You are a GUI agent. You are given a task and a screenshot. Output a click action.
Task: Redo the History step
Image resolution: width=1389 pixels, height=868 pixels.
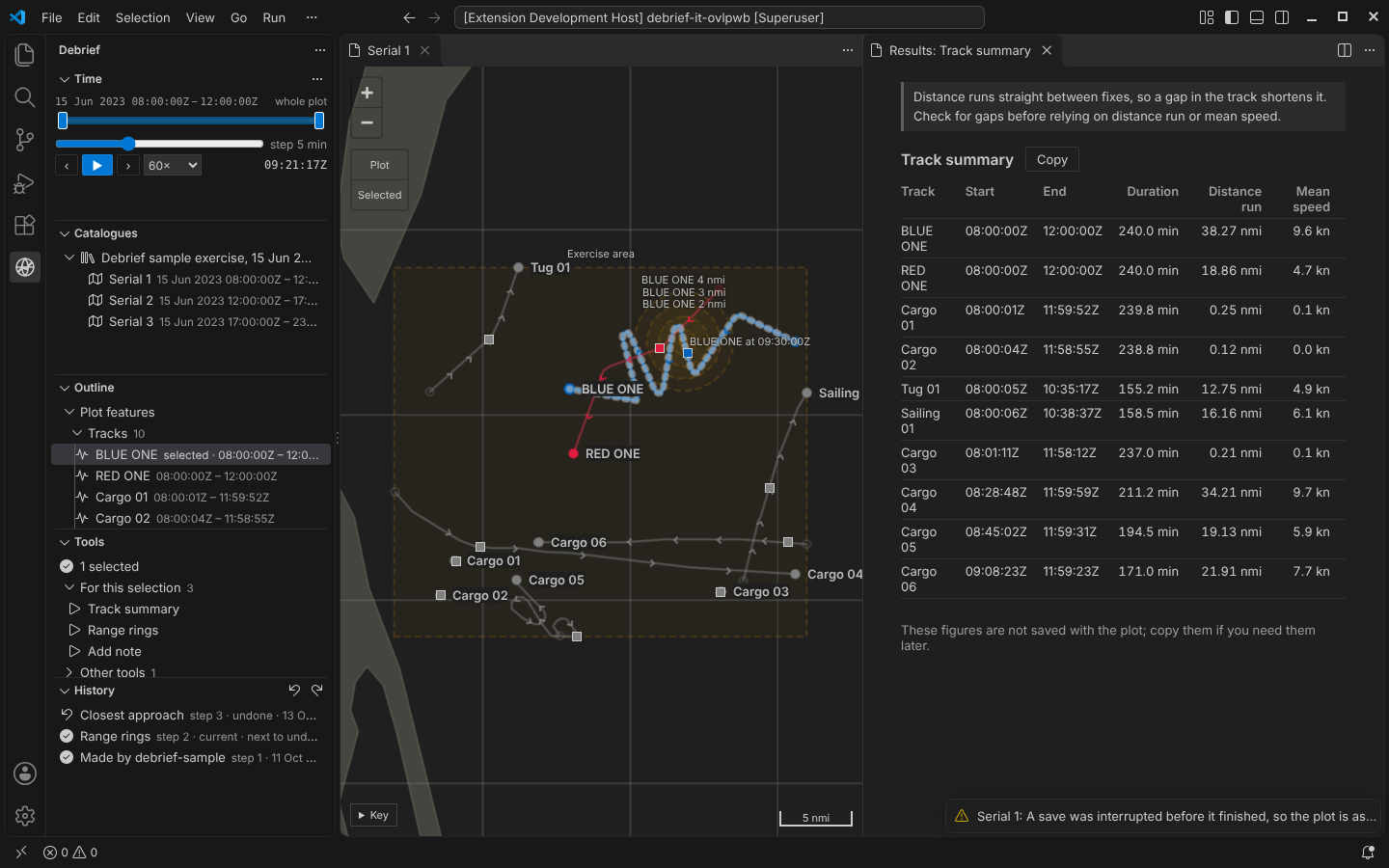[317, 691]
